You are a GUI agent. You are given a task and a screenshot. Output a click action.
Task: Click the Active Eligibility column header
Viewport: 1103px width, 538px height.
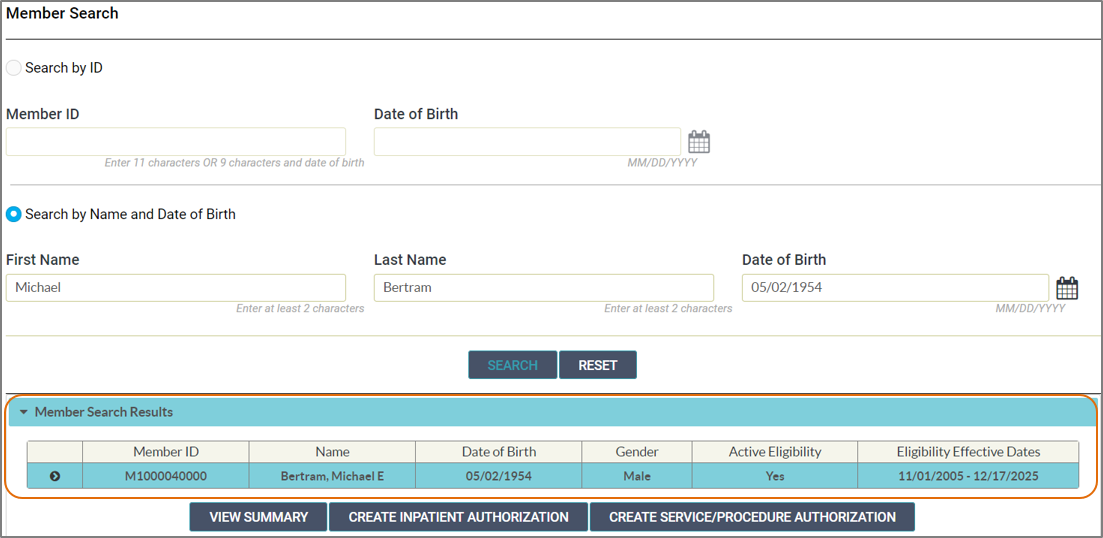774,452
